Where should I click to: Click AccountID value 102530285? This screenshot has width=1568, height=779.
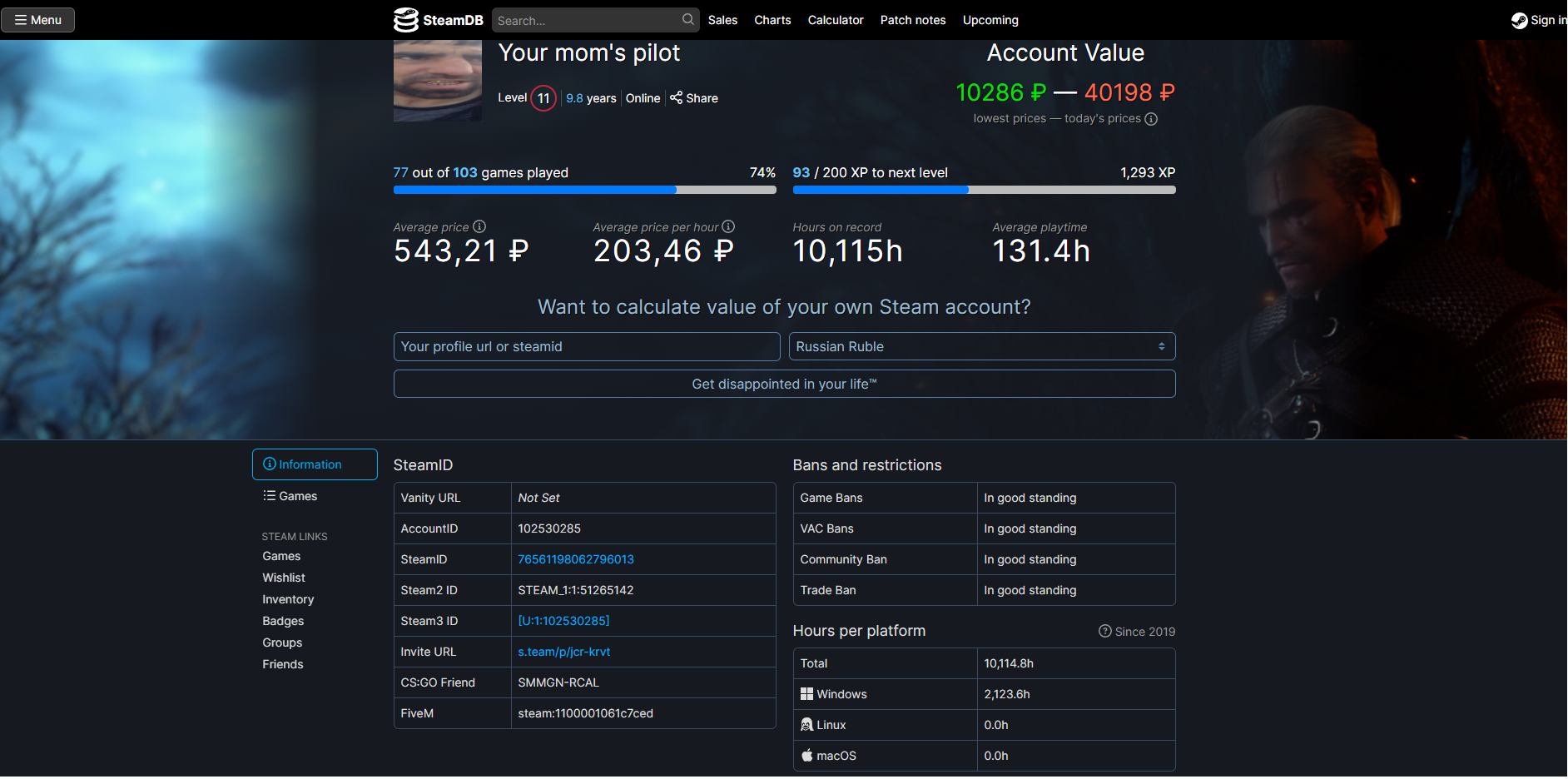549,528
